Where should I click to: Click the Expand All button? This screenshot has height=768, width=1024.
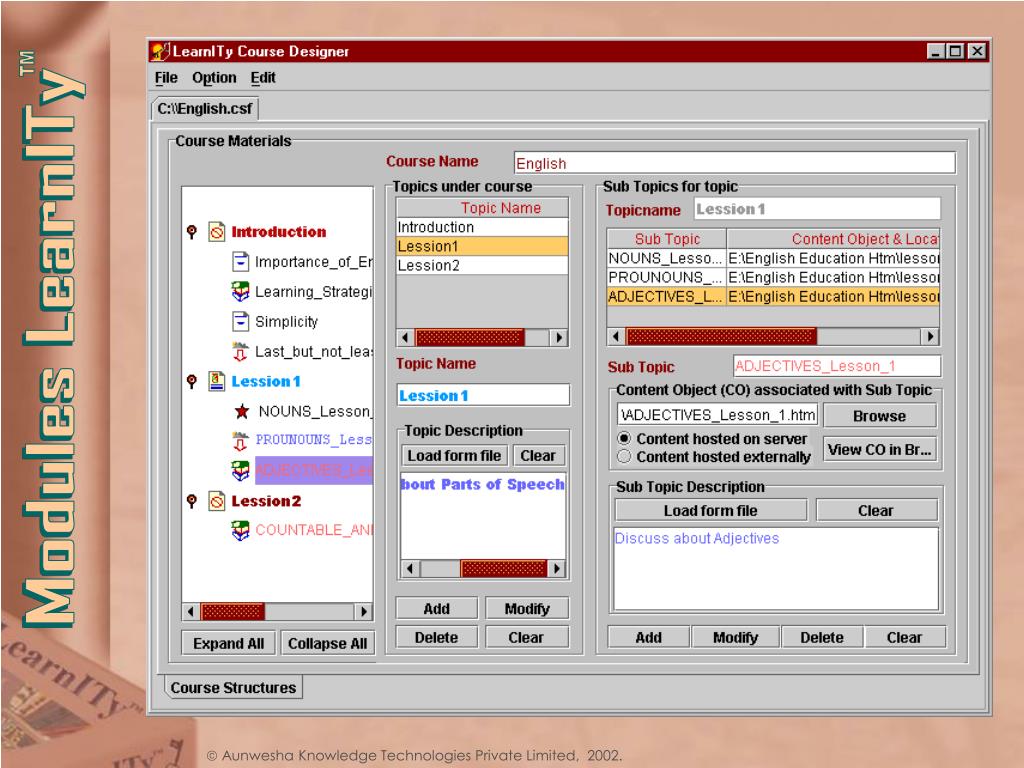coord(229,643)
